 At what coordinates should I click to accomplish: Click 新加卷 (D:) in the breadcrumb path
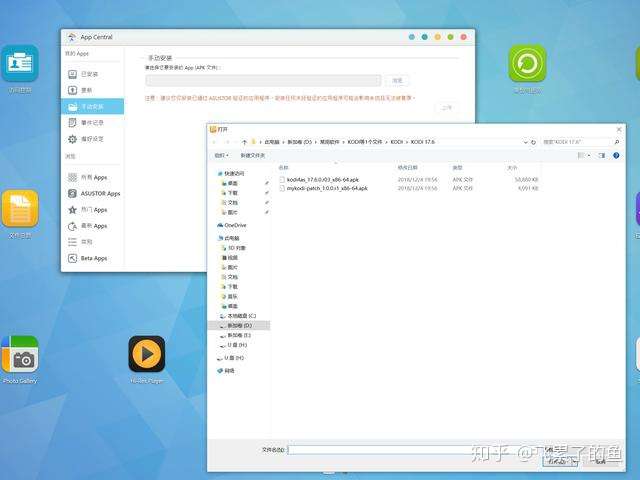299,142
